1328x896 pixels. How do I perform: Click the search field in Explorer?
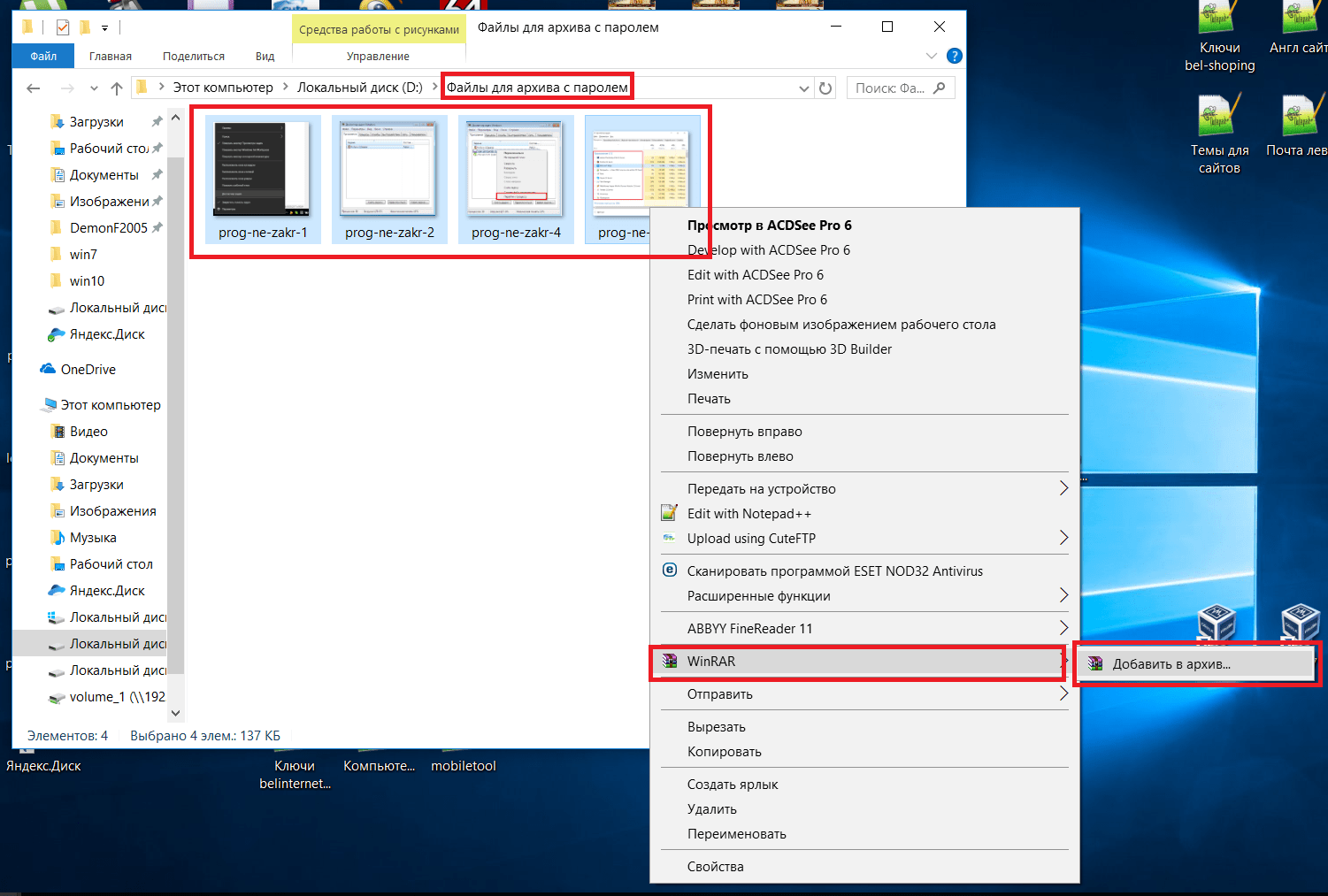coord(890,88)
